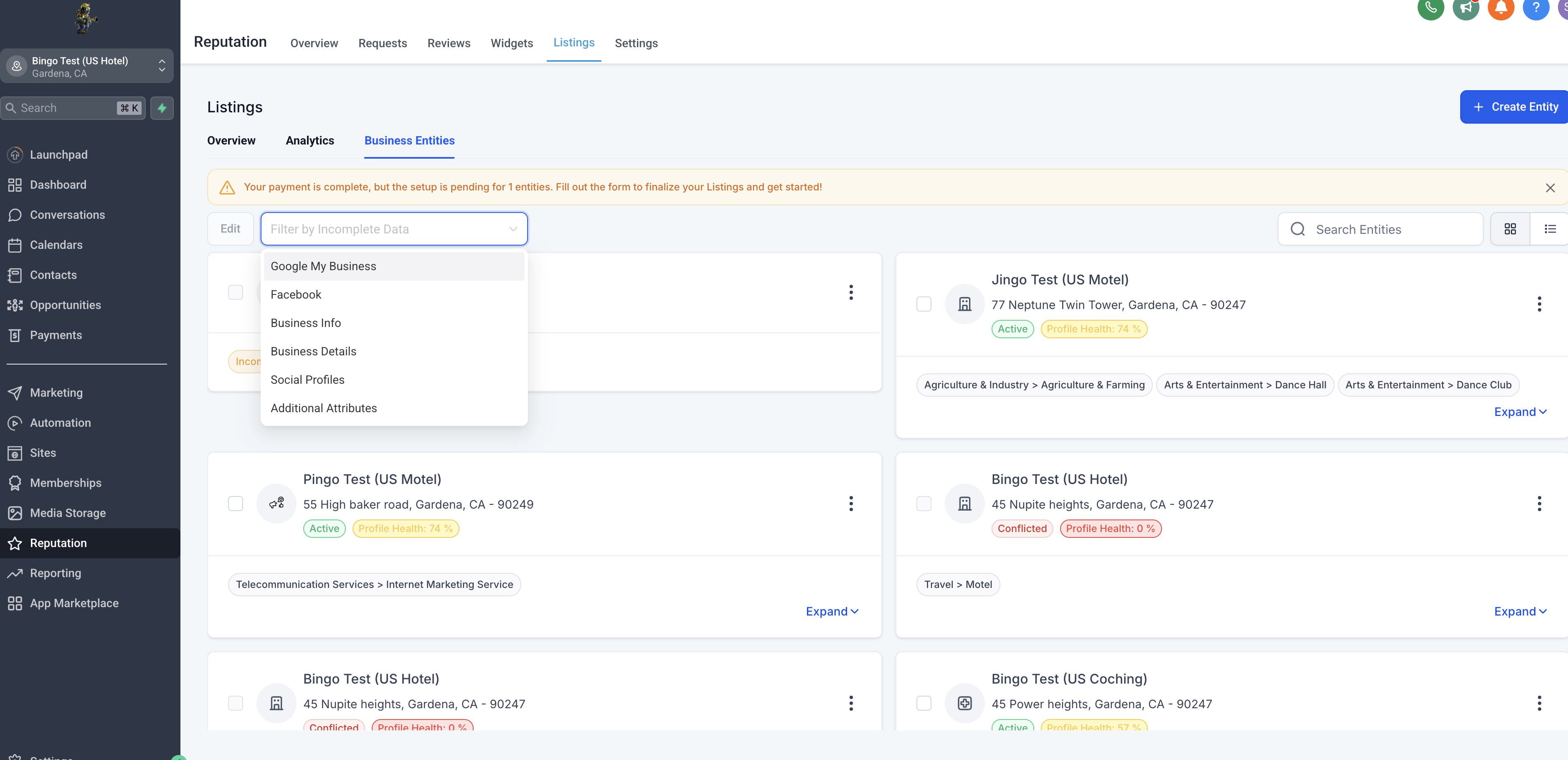Tick the Bingo Test (US Coching) checkbox
Screen dimensions: 1568x760
924,703
